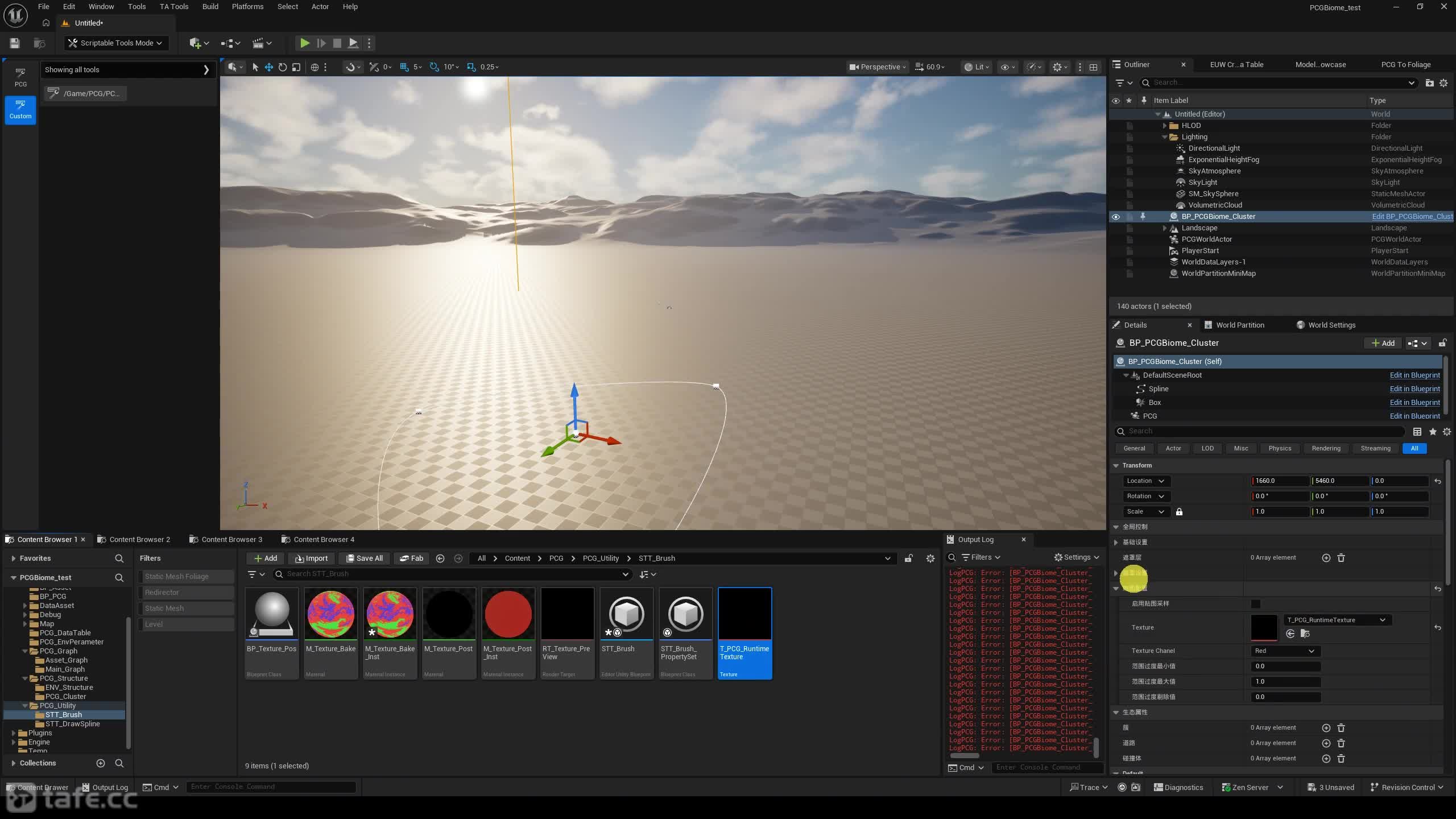Viewport: 1456px width, 819px height.
Task: Open the Texture Chanel Red dropdown
Action: (1285, 651)
